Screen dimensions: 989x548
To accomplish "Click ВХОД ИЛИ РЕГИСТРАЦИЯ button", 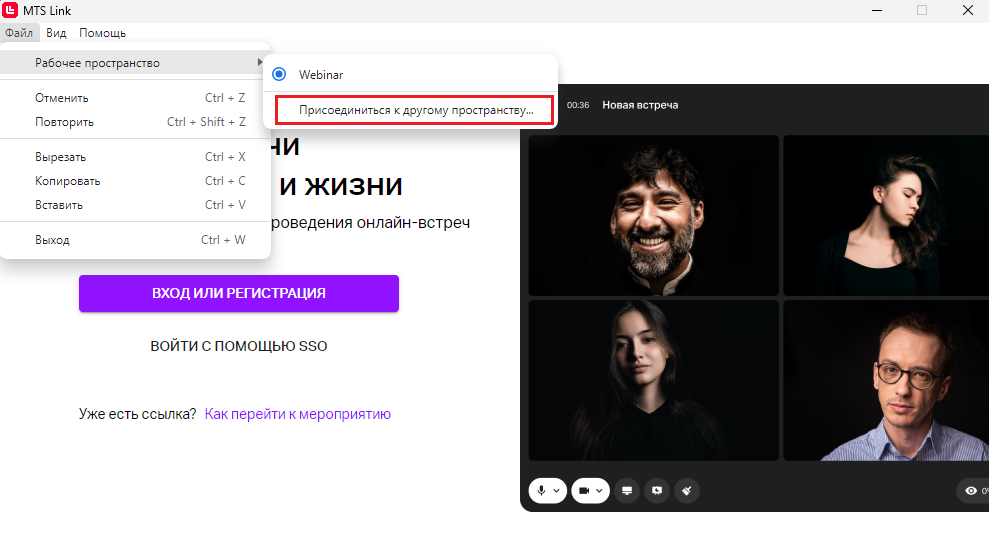I will point(238,293).
